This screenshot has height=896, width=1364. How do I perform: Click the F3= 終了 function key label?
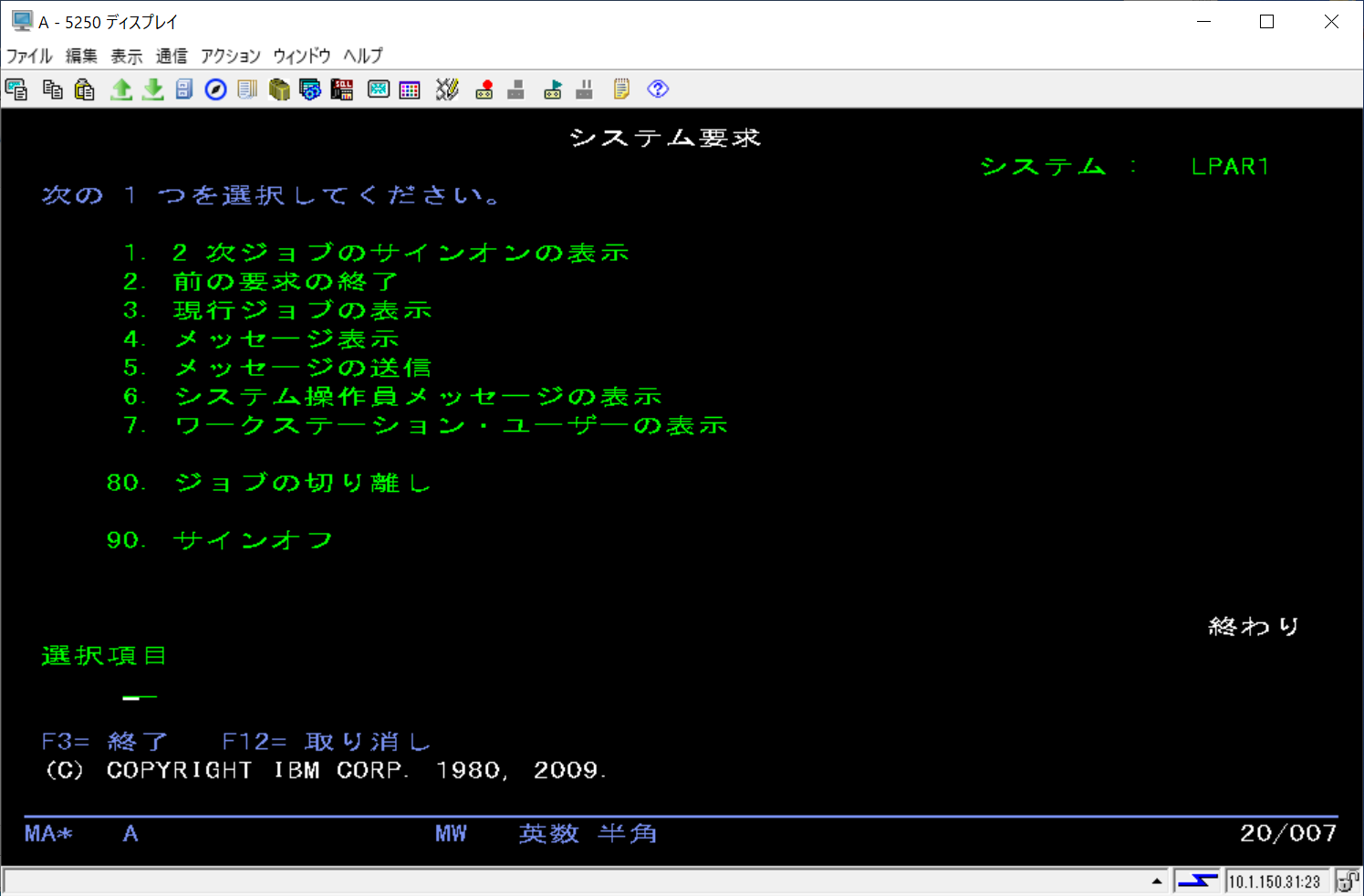(105, 742)
